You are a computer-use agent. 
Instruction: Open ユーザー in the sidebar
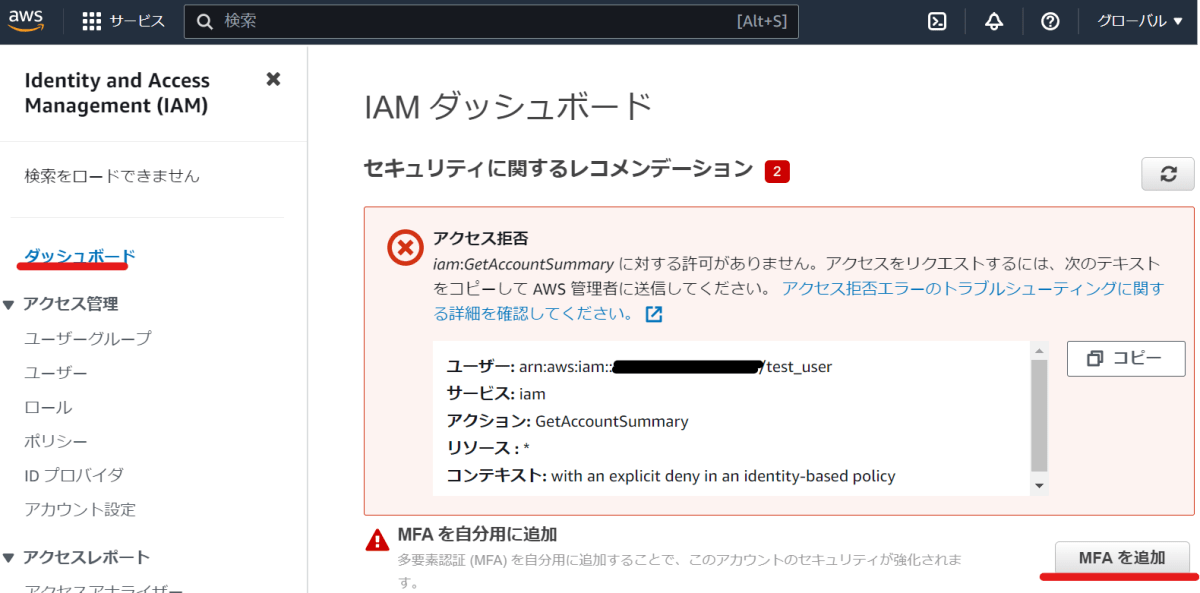(x=56, y=372)
